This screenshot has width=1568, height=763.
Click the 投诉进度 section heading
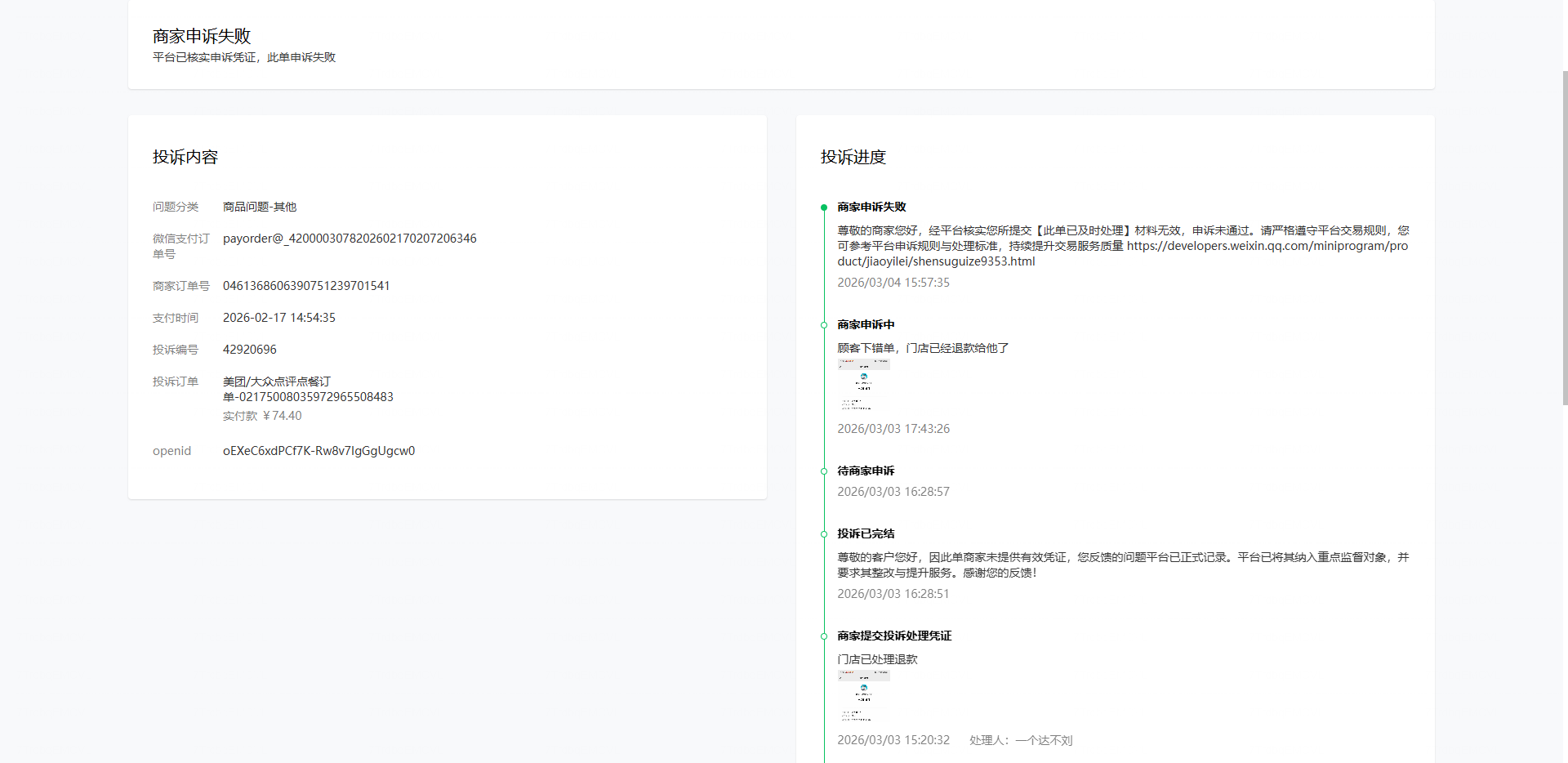tap(853, 157)
